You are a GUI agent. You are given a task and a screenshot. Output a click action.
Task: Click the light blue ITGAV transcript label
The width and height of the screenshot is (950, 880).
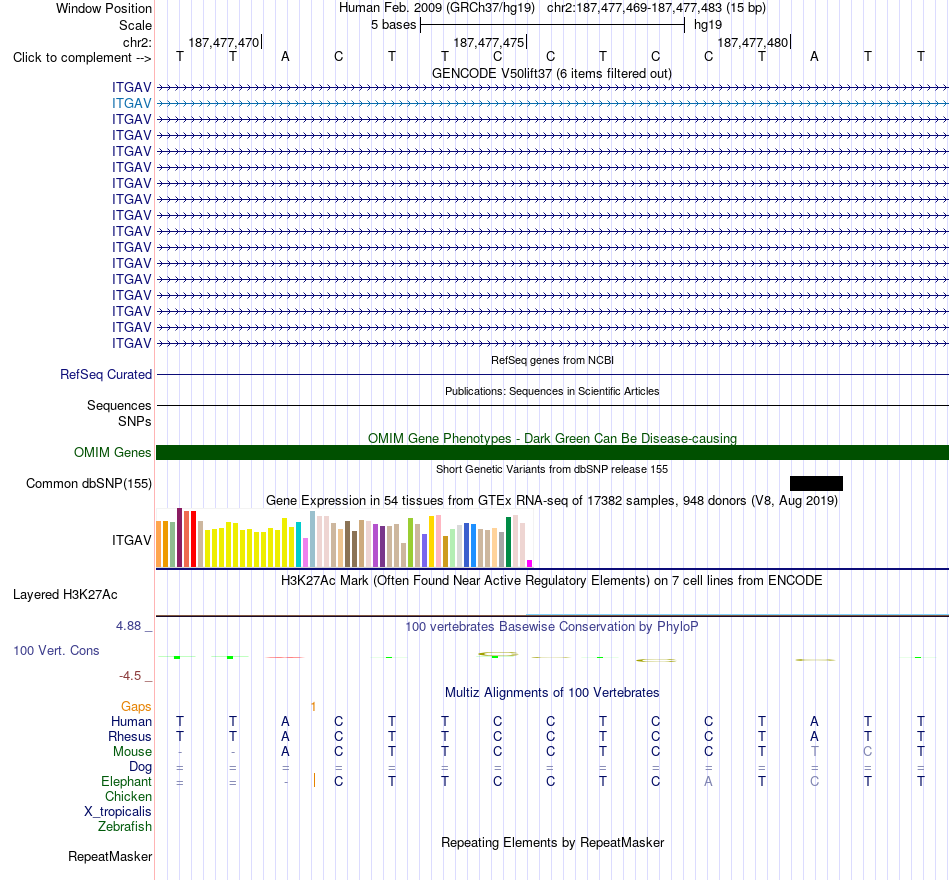click(x=131, y=103)
